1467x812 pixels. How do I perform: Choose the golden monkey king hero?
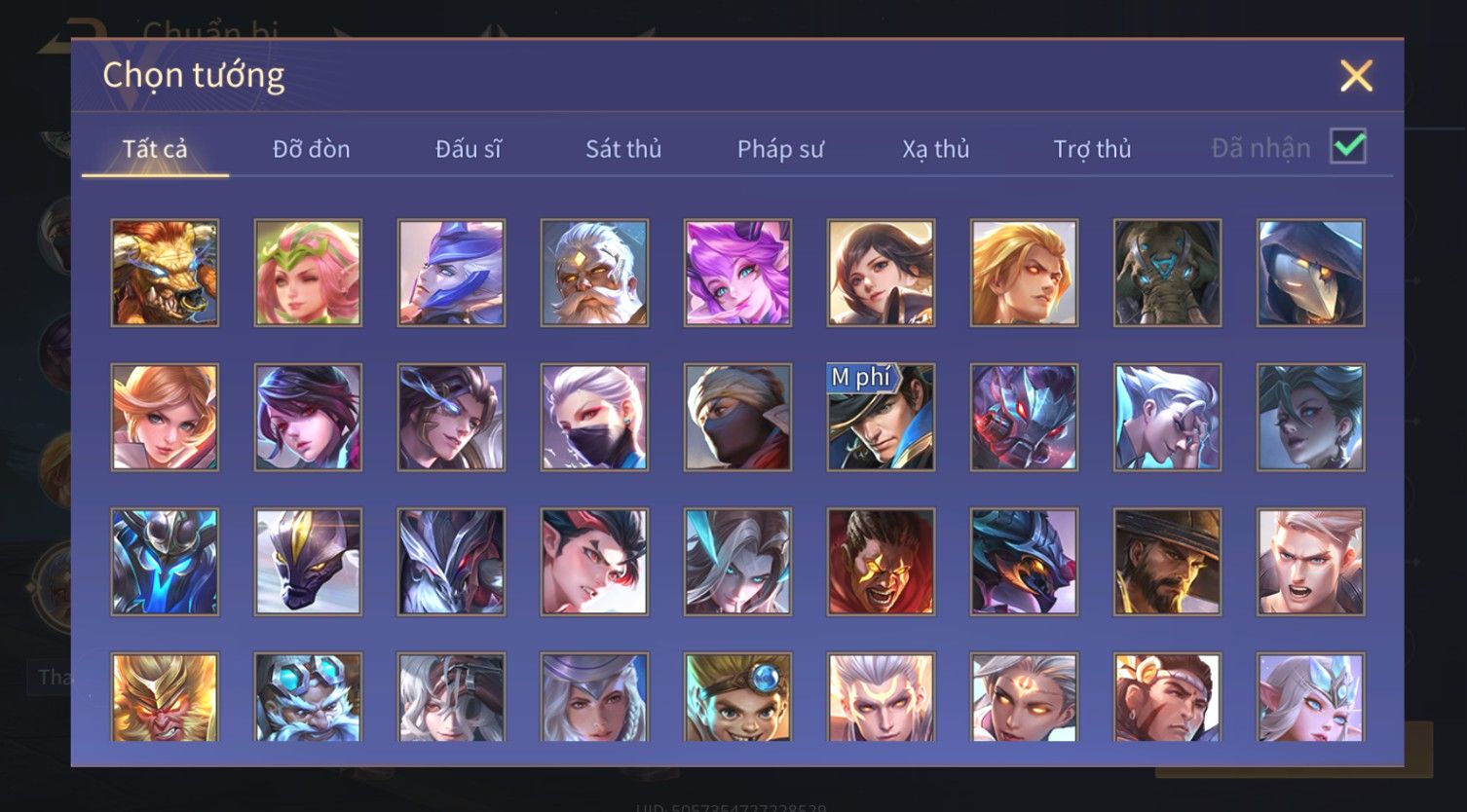click(165, 697)
